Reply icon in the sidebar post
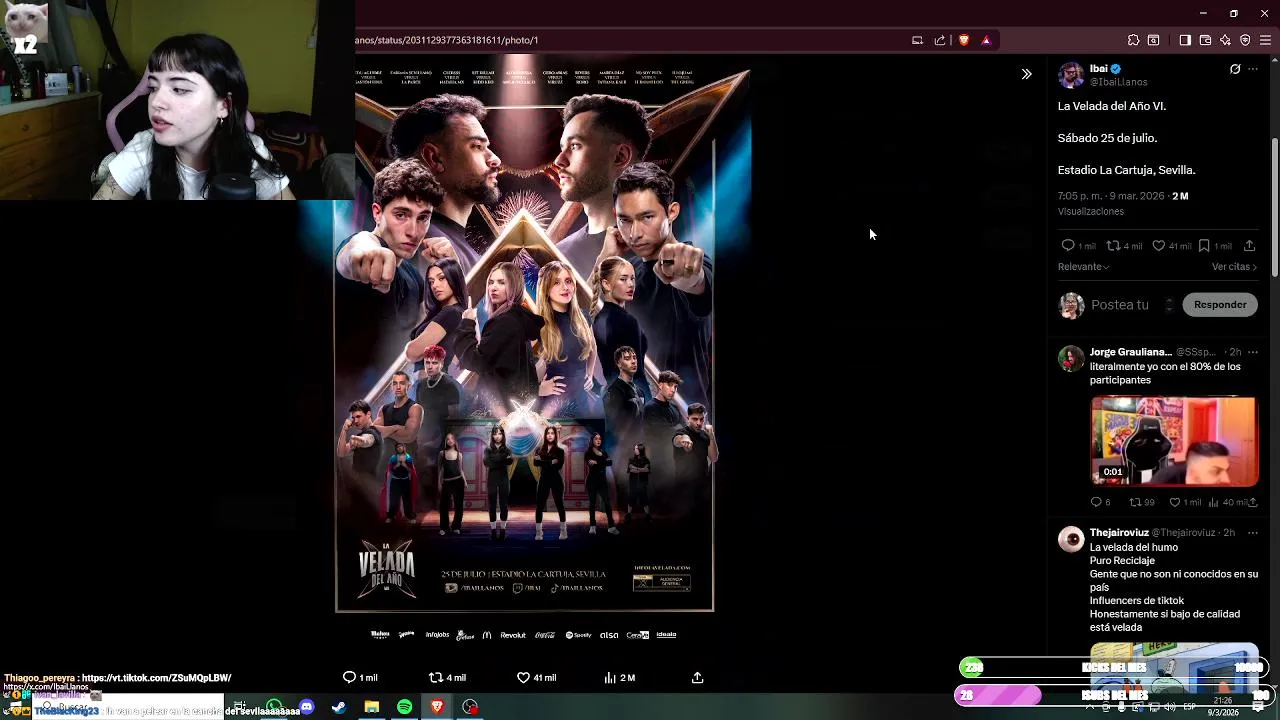This screenshot has height=720, width=1280. (x=1067, y=245)
